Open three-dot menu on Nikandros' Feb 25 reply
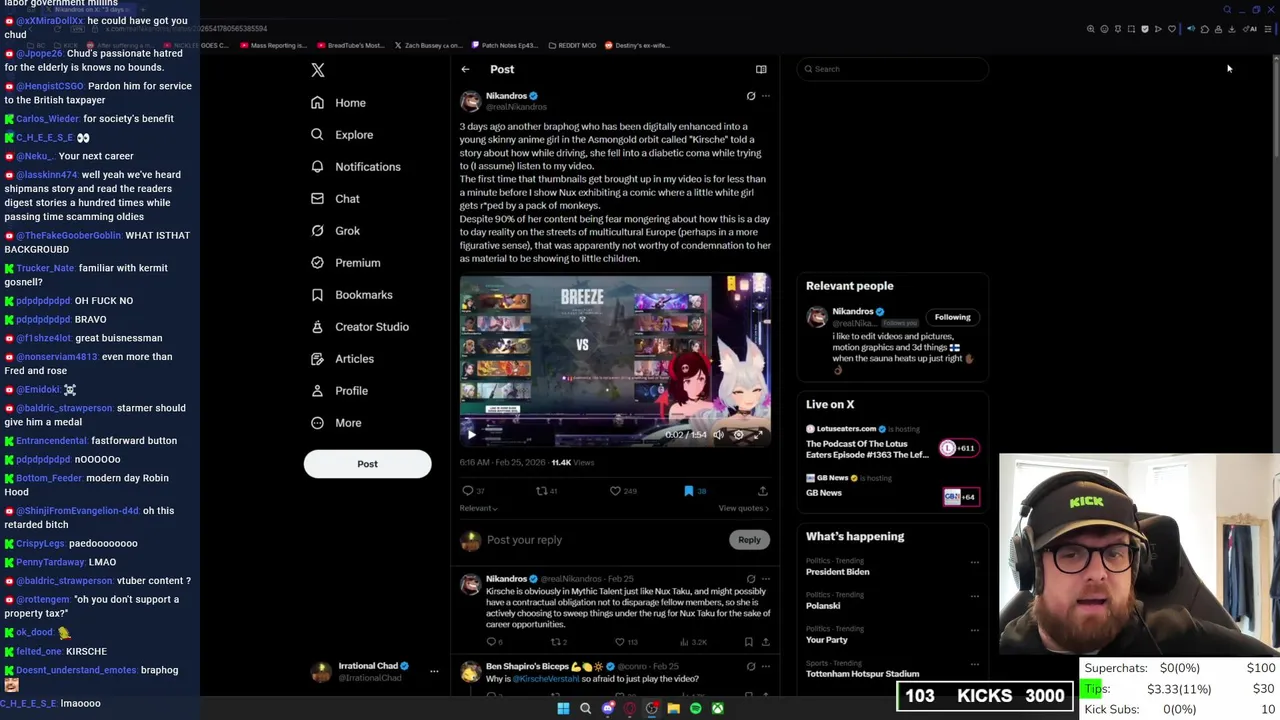This screenshot has width=1280, height=720. (x=766, y=579)
